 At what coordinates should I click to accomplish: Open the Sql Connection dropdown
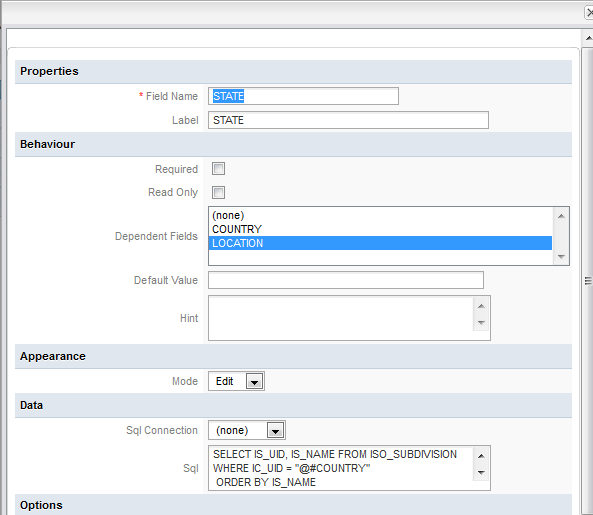(275, 431)
